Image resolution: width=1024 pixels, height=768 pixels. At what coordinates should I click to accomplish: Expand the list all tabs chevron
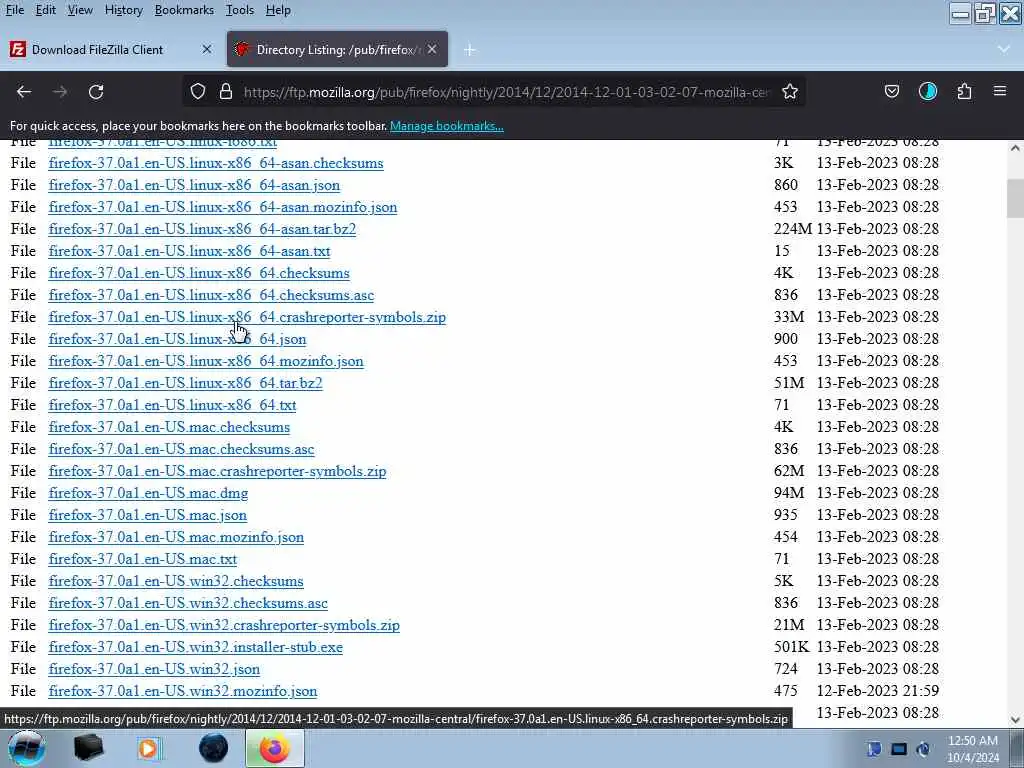tap(1004, 50)
